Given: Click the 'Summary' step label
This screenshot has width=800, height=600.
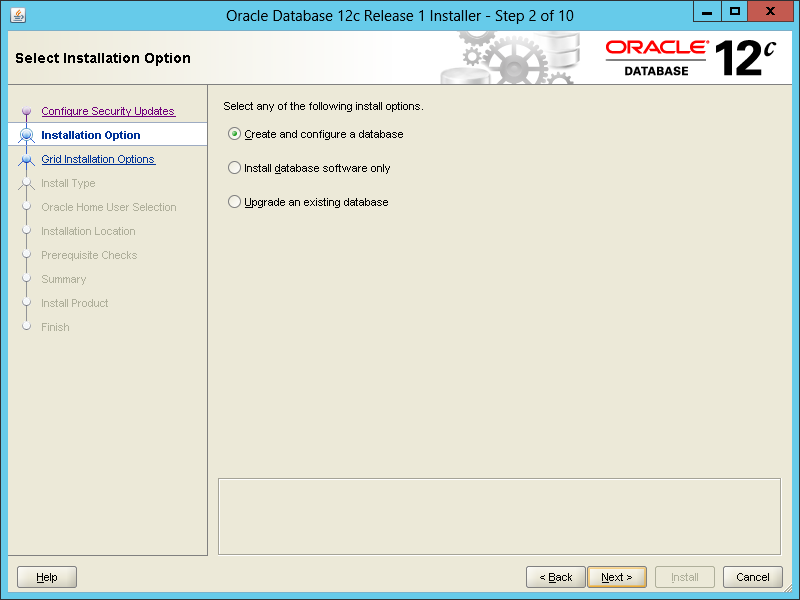Looking at the screenshot, I should [x=64, y=279].
